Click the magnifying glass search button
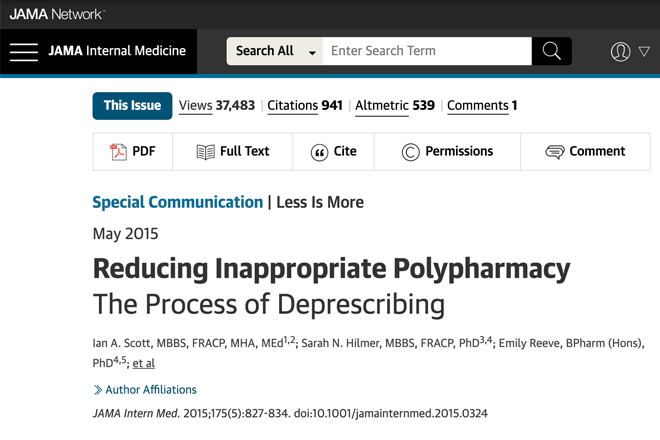 551,51
